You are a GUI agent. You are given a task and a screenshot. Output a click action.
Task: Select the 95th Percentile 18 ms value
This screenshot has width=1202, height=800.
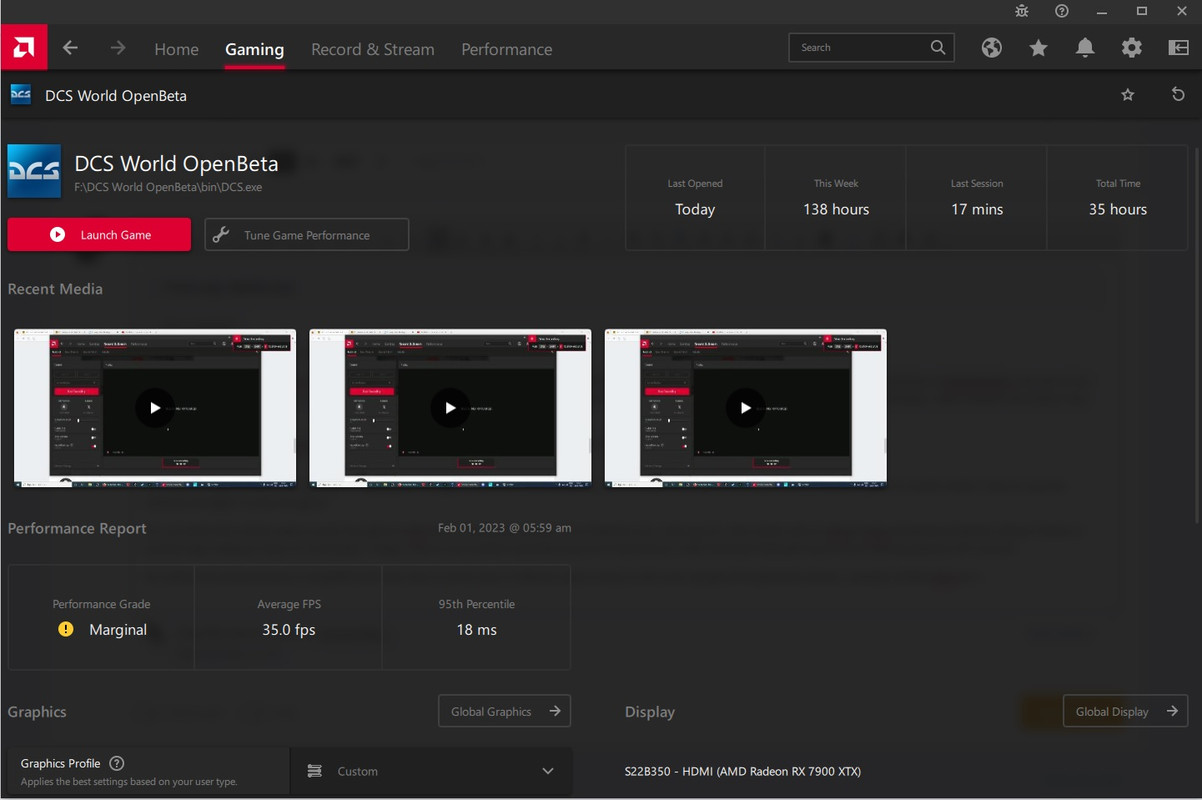point(477,630)
